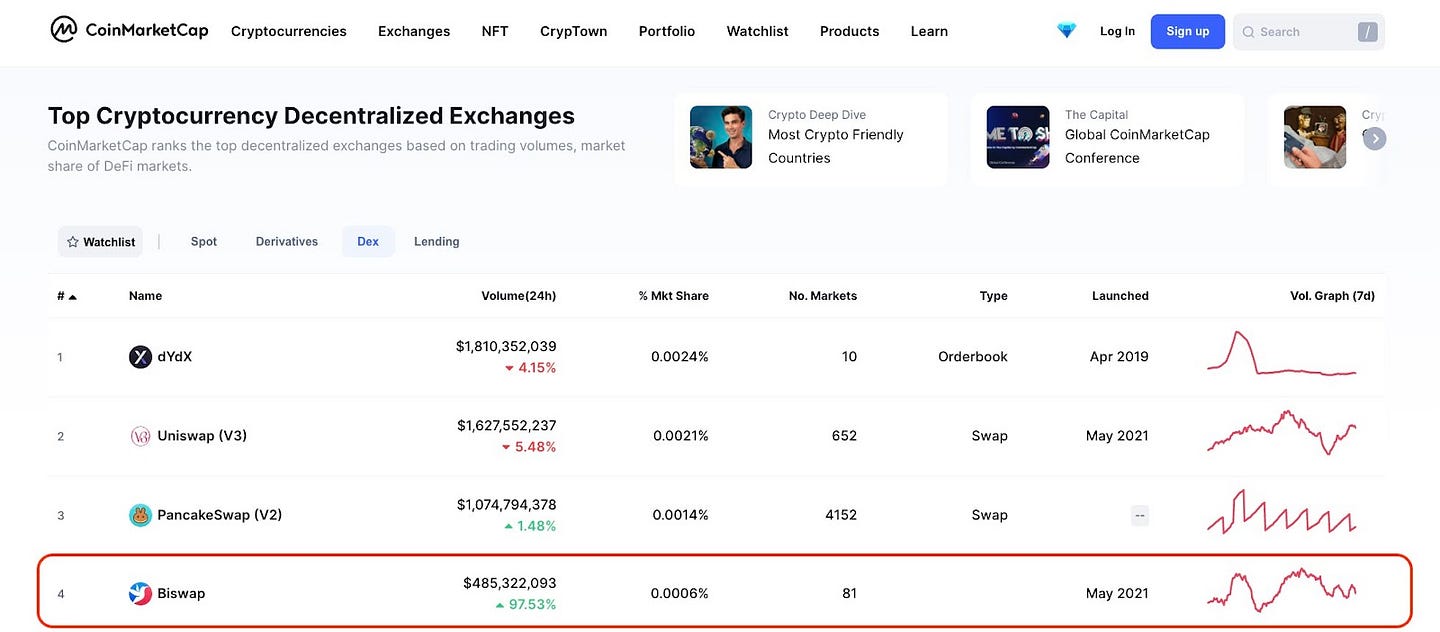This screenshot has height=632, width=1440.
Task: Open the PancakeSwap (V2) name link
Action: pyautogui.click(x=220, y=515)
